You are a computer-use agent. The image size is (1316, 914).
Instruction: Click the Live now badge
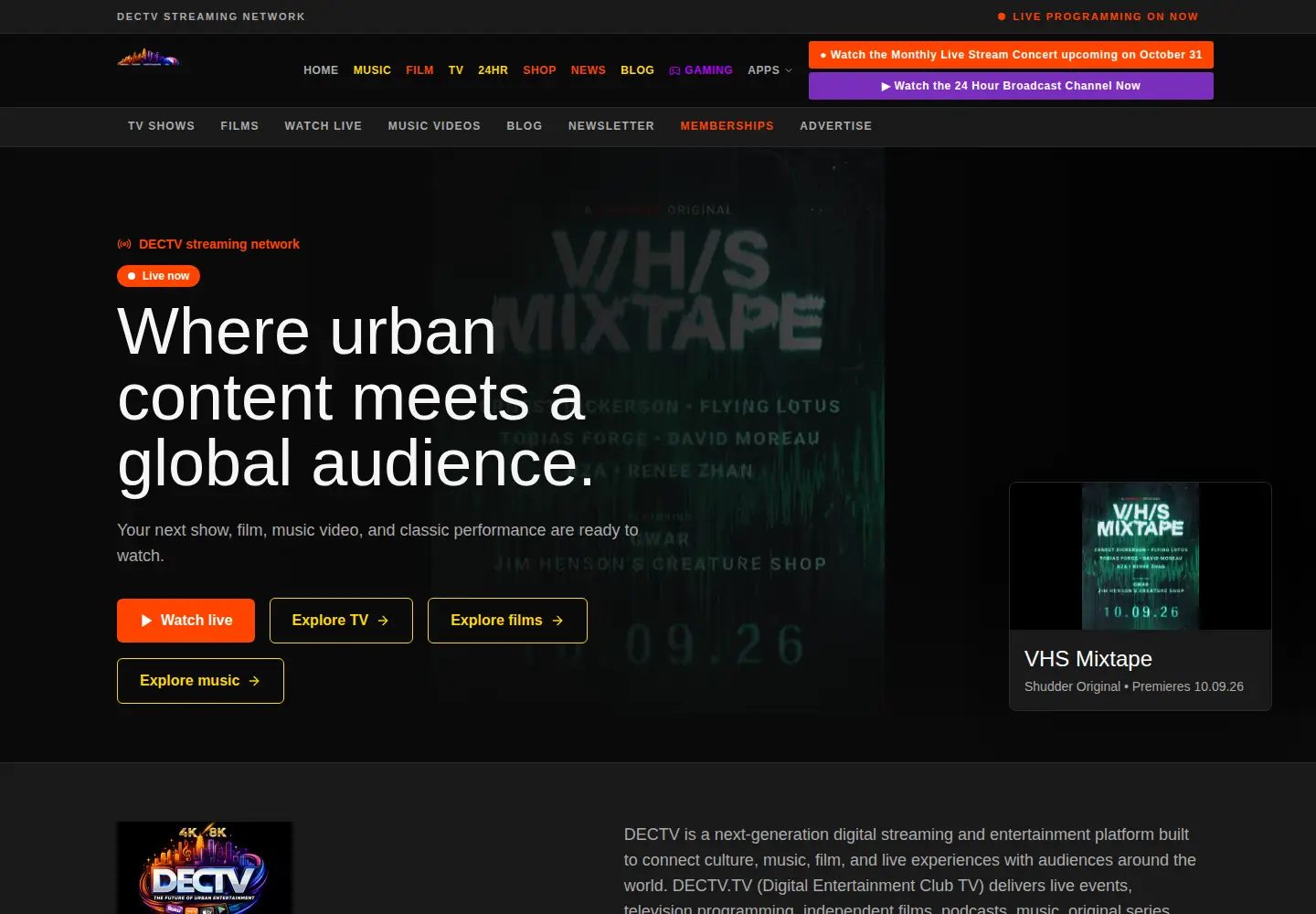pos(158,276)
